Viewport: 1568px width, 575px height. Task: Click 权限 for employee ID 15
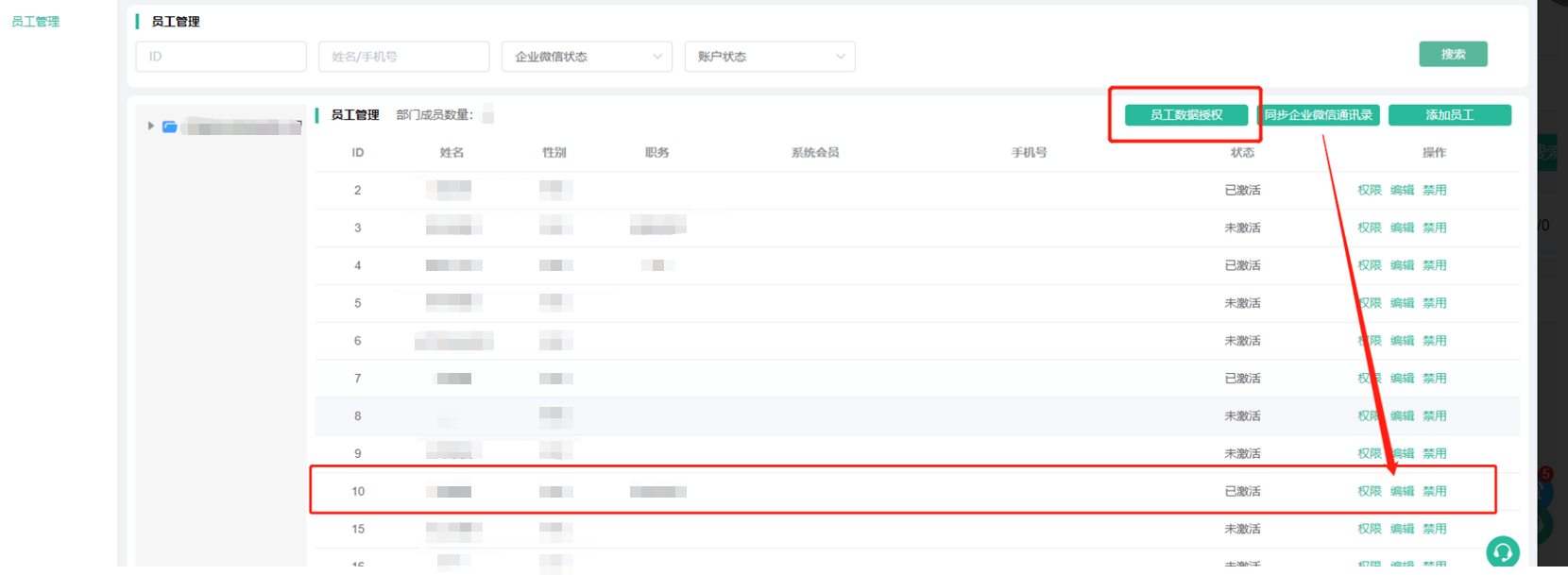pyautogui.click(x=1370, y=530)
